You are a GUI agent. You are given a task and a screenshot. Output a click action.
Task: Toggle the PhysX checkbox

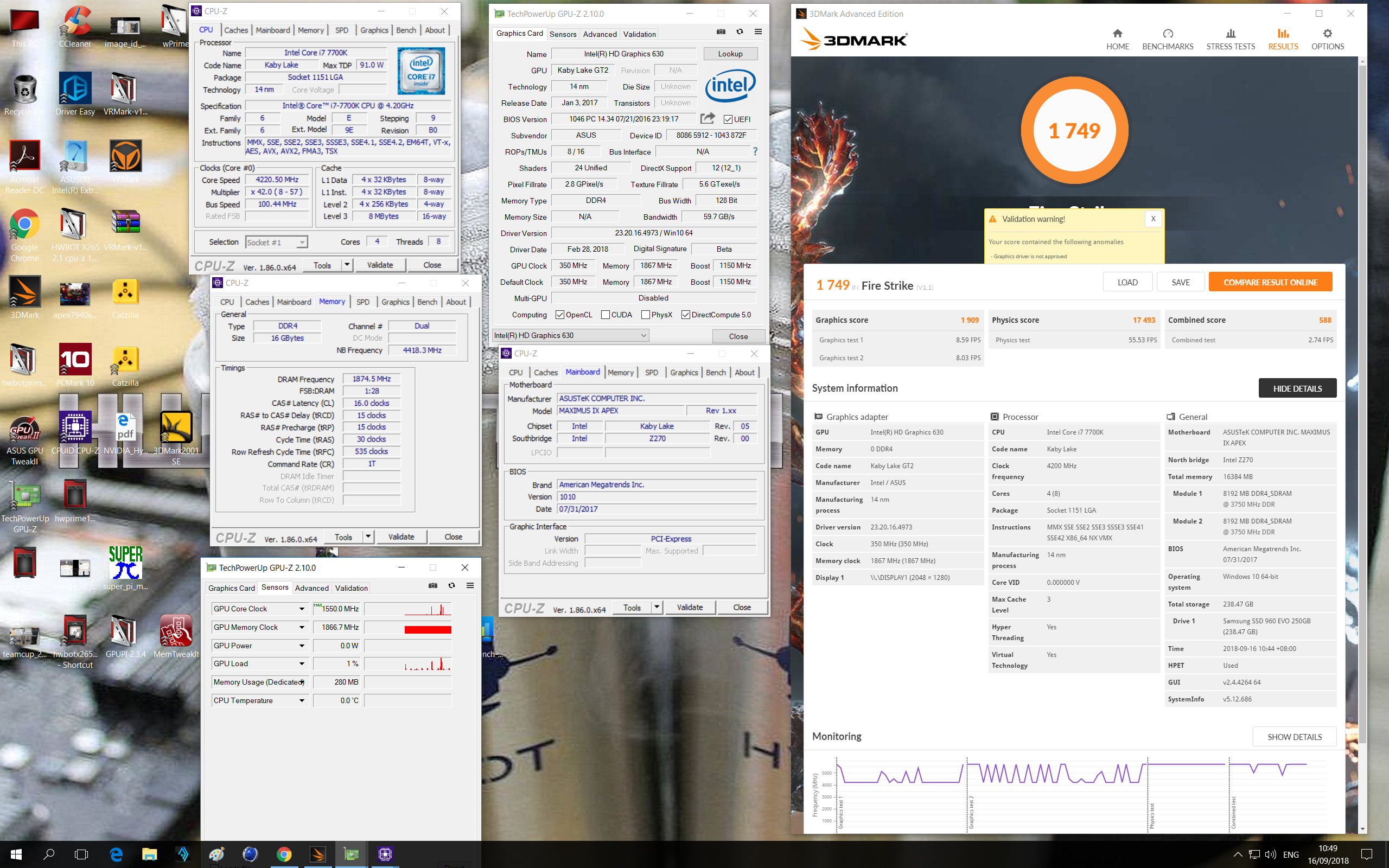point(646,315)
